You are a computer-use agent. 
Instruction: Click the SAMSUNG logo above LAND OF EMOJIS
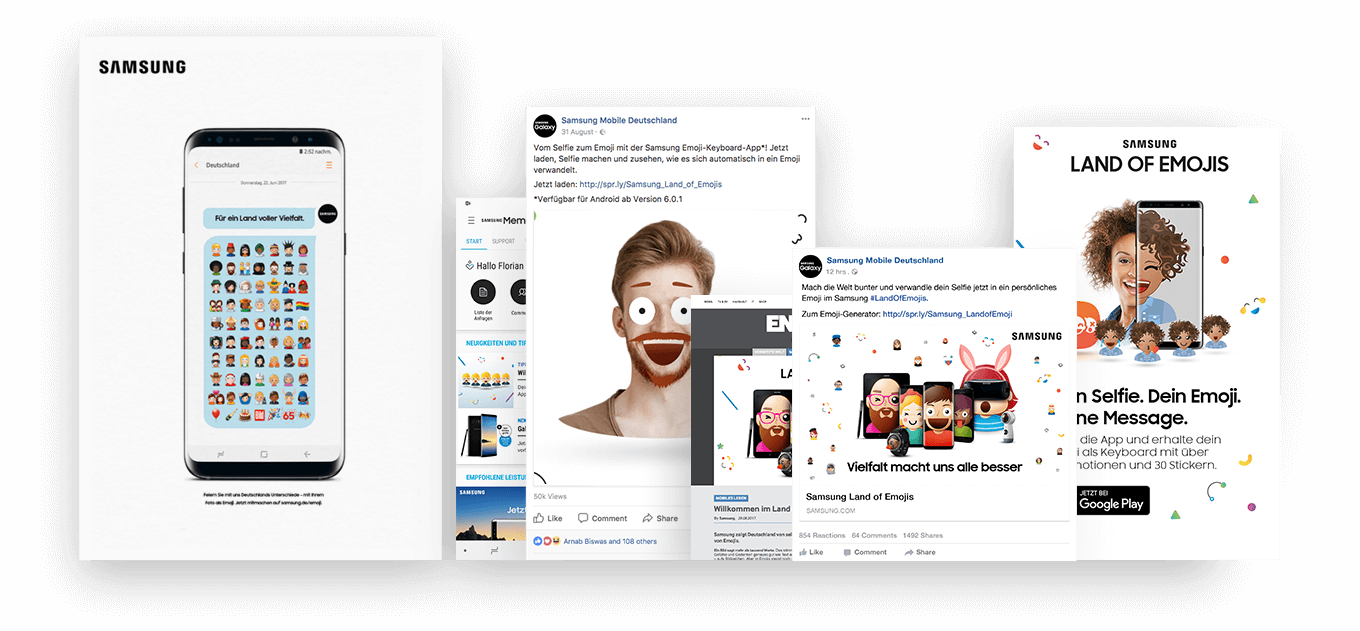[1149, 144]
